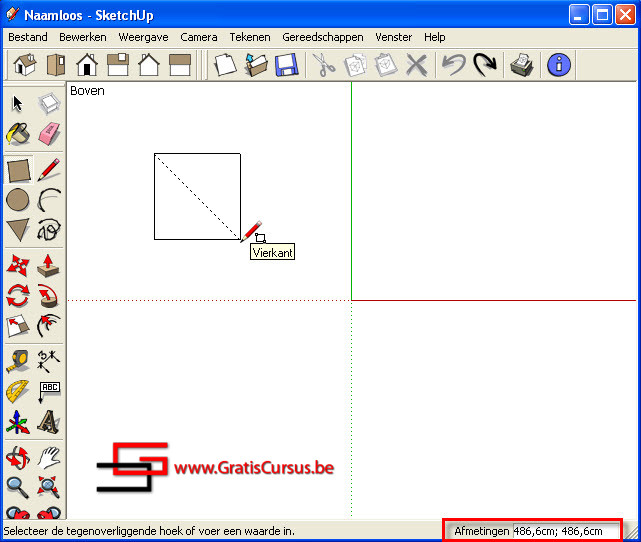The width and height of the screenshot is (641, 542).
Task: Activate the Tape Measure tool
Action: pyautogui.click(x=18, y=361)
